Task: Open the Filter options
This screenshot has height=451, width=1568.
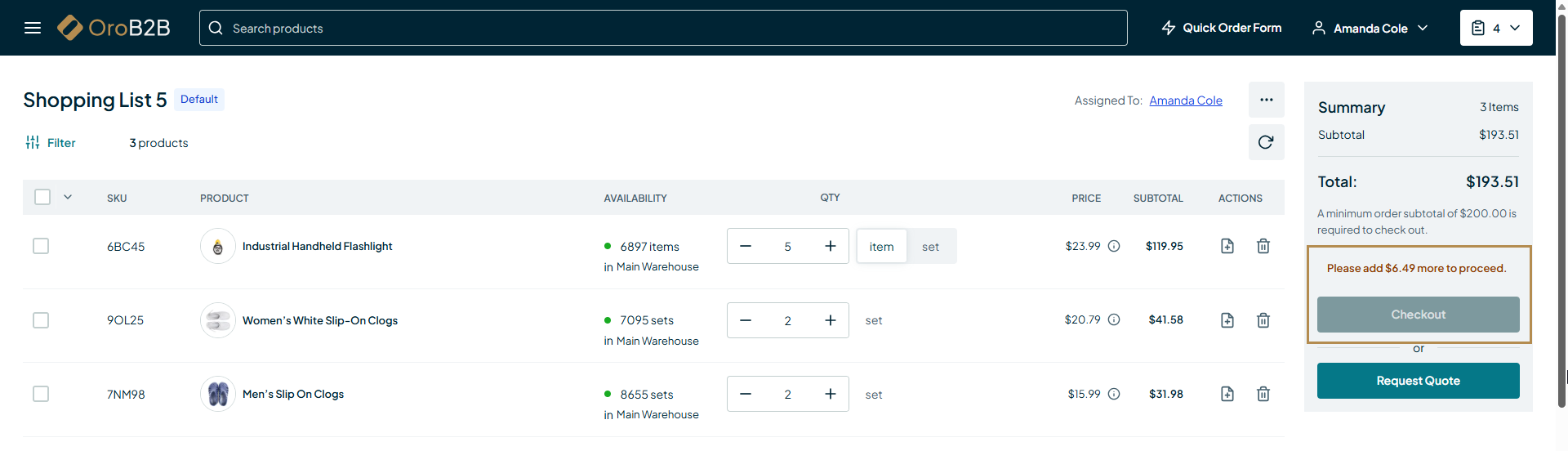Action: (51, 143)
